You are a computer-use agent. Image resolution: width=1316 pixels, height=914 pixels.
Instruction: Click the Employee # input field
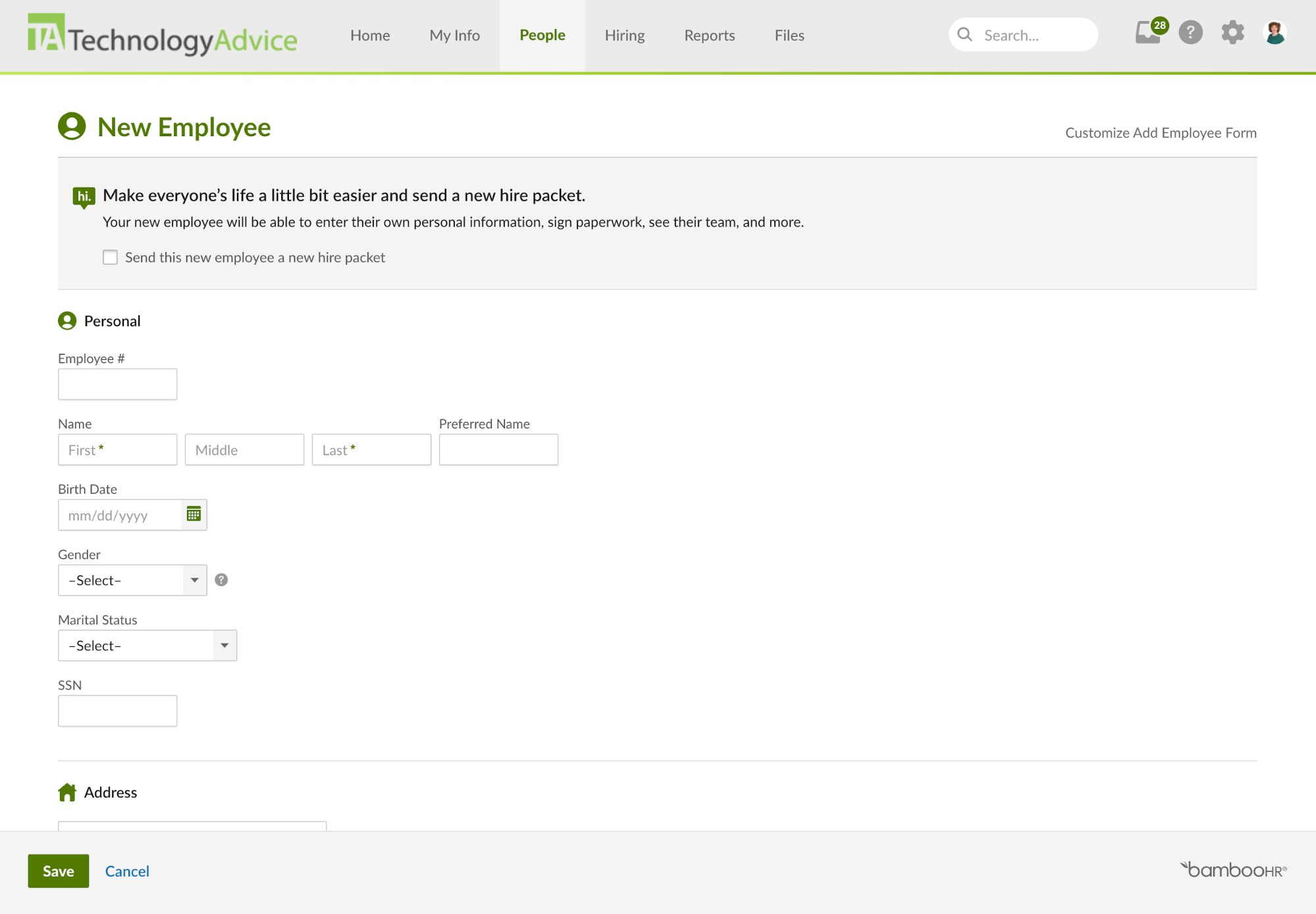(118, 384)
